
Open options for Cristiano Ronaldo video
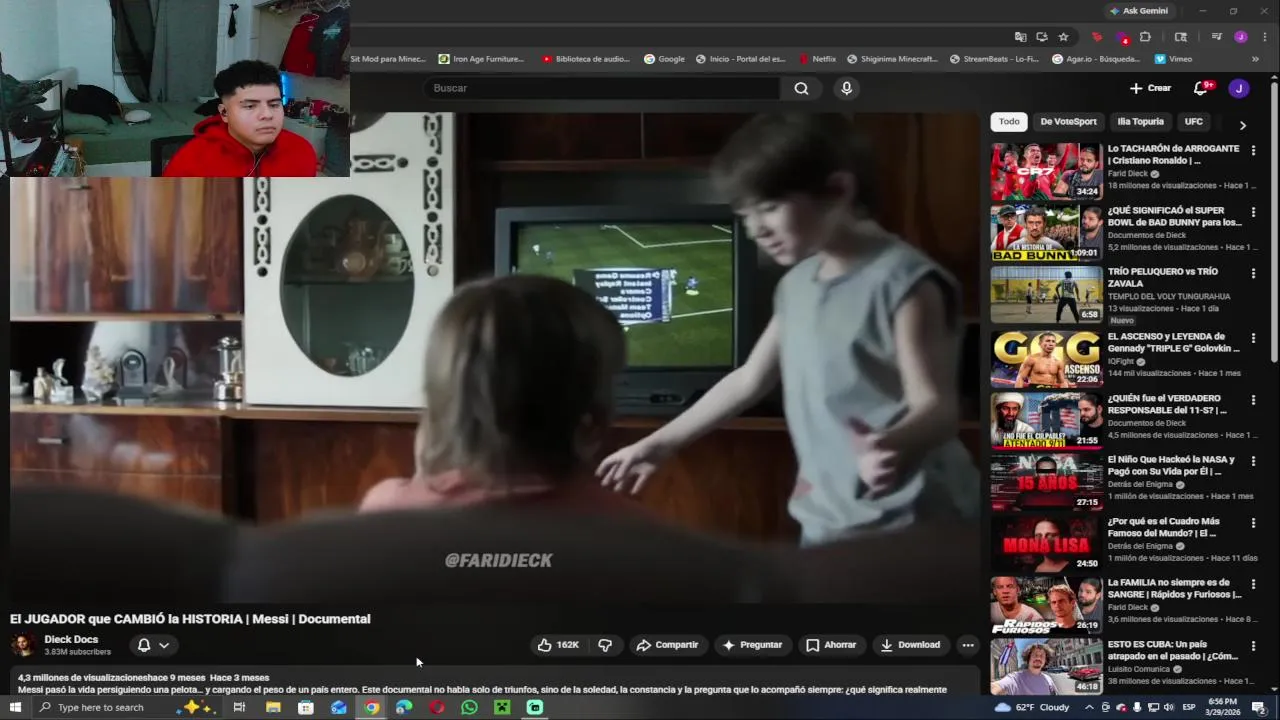[x=1253, y=151]
